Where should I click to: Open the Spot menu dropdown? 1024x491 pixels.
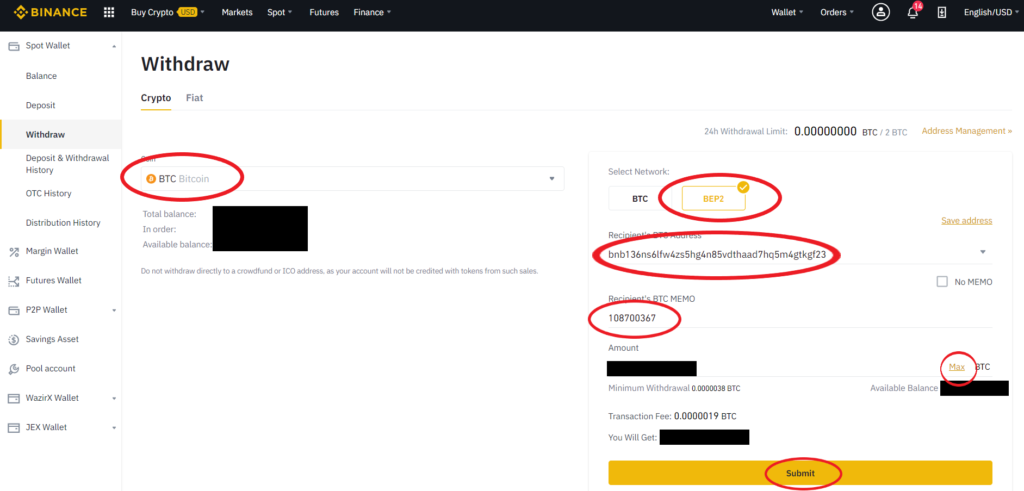tap(280, 12)
